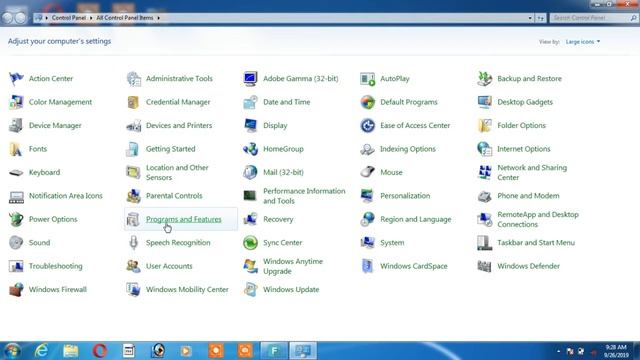
Task: Click the Indexing Options icon
Action: point(367,149)
